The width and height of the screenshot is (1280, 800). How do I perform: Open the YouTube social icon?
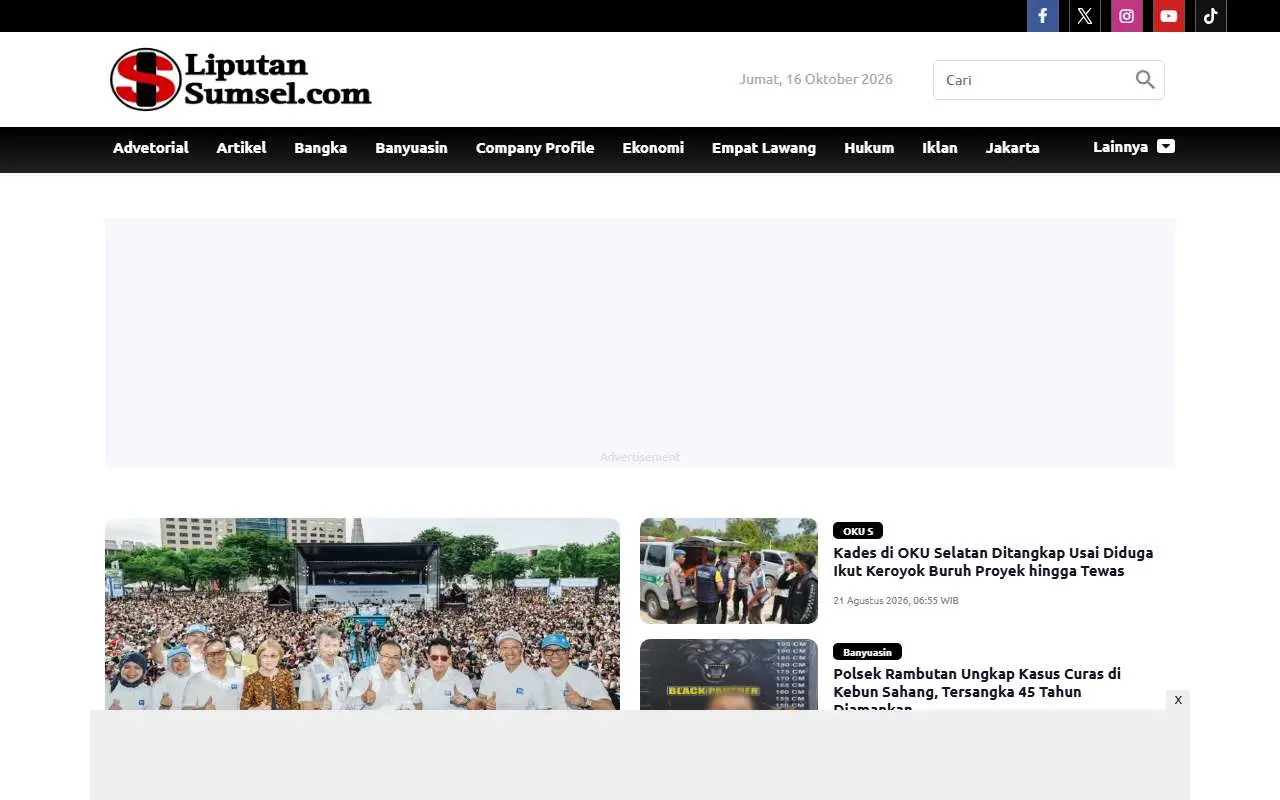(1169, 16)
